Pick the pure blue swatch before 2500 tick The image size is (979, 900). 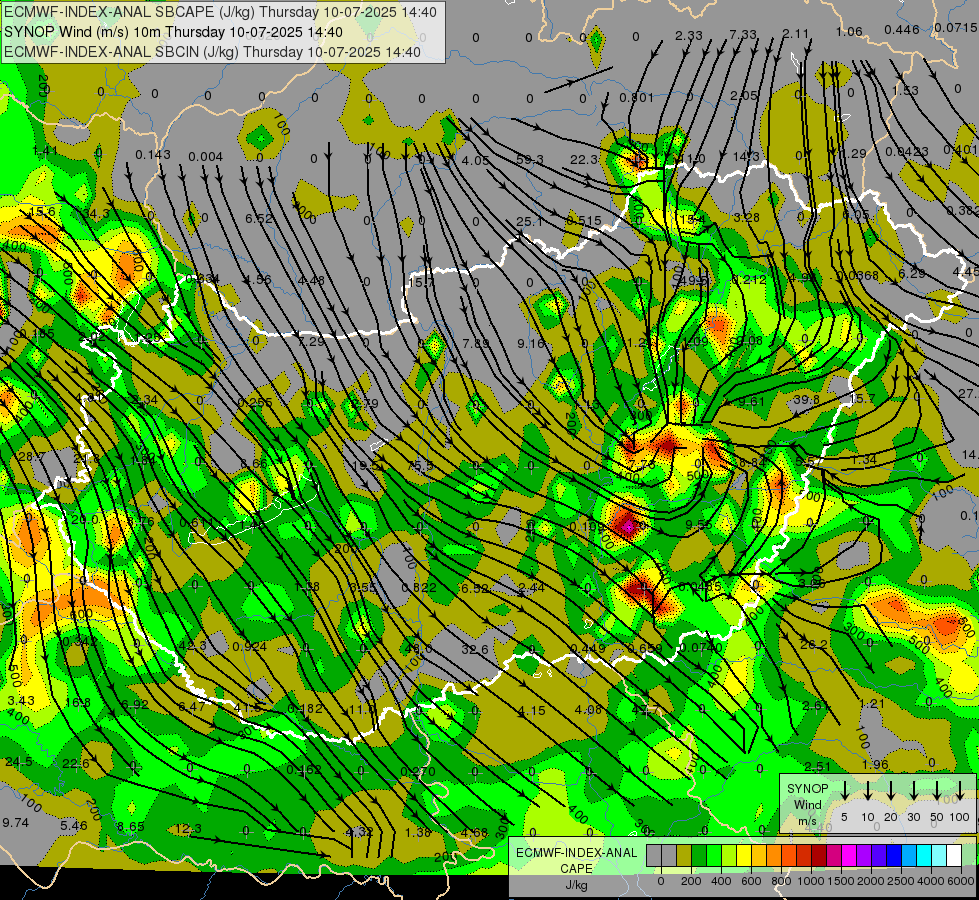pyautogui.click(x=895, y=855)
